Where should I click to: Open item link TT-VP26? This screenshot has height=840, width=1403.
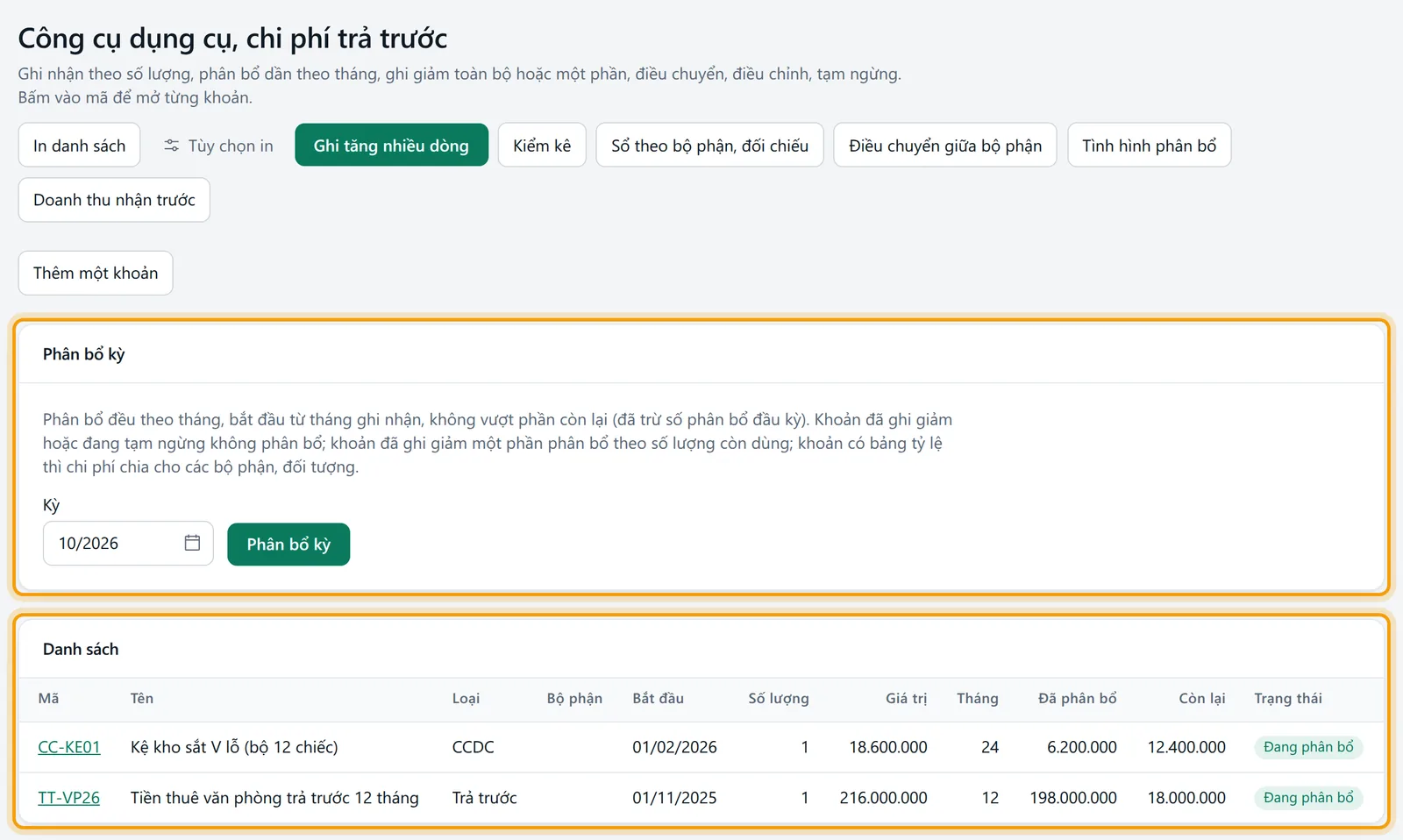(69, 798)
